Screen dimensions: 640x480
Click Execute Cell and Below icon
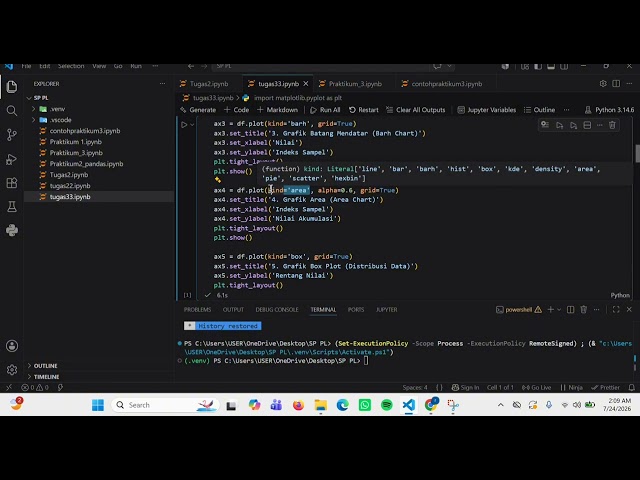[x=573, y=125]
